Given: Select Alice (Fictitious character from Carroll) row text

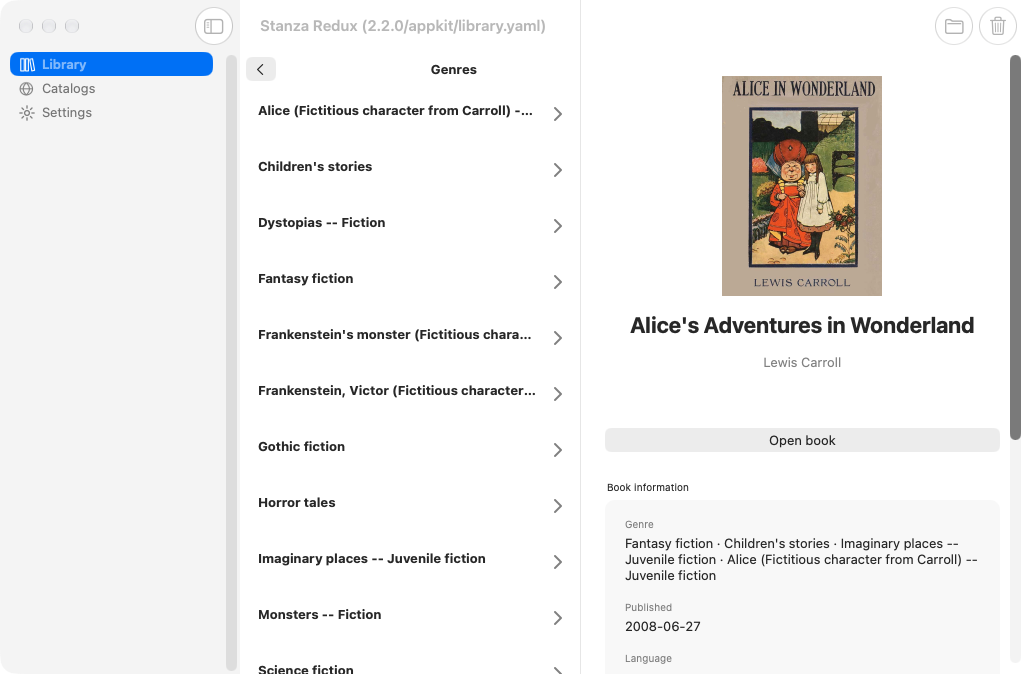Looking at the screenshot, I should [395, 110].
